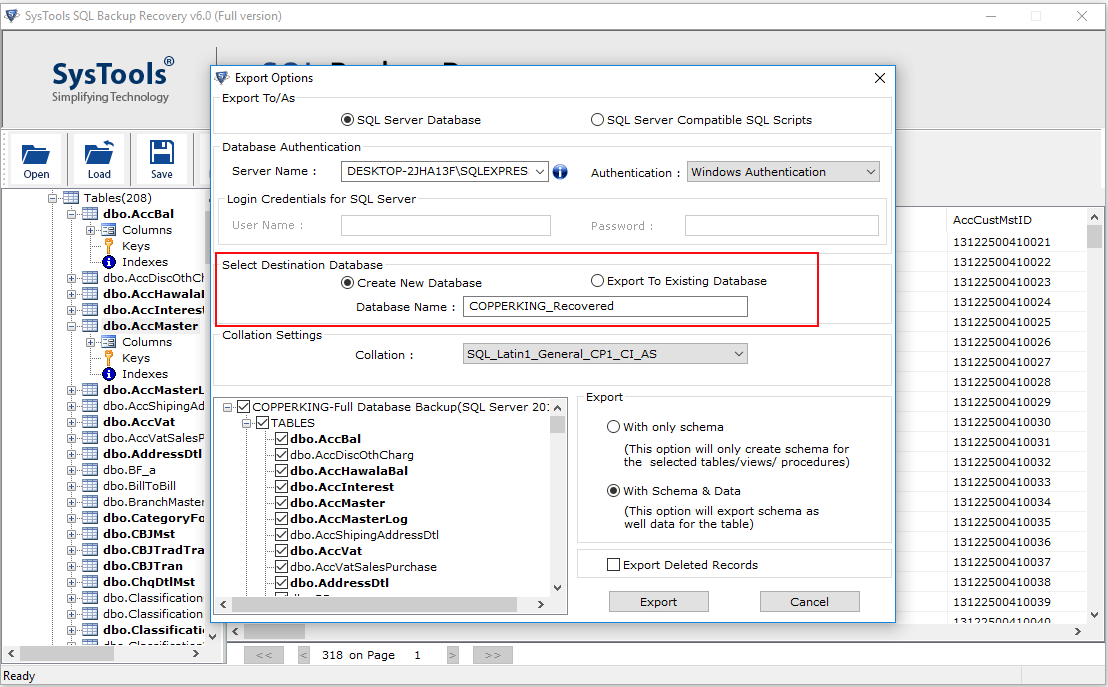Click the Keys icon under dbo.AccBal
This screenshot has width=1108, height=687.
coord(109,246)
